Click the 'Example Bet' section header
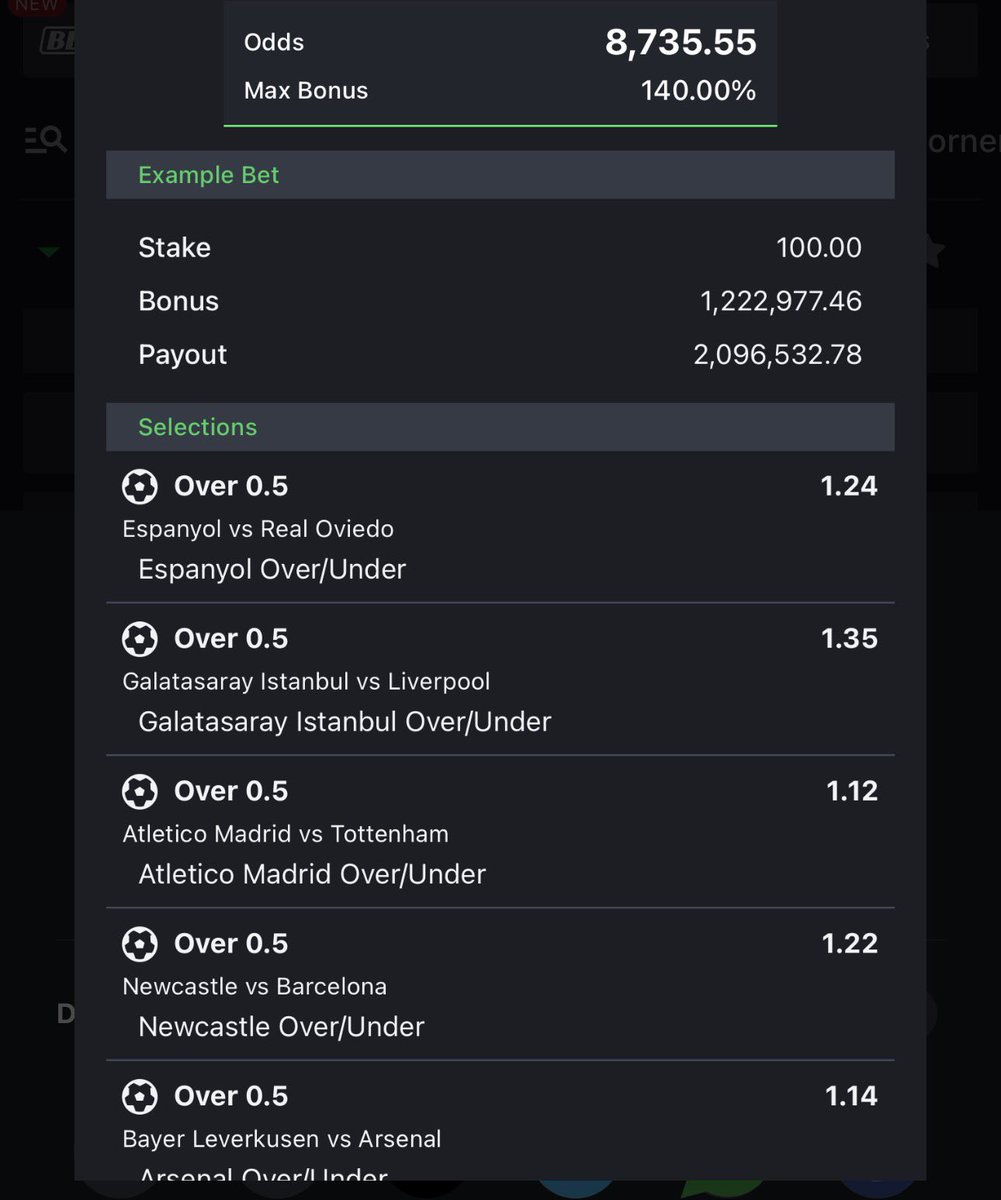1001x1200 pixels. 500,175
